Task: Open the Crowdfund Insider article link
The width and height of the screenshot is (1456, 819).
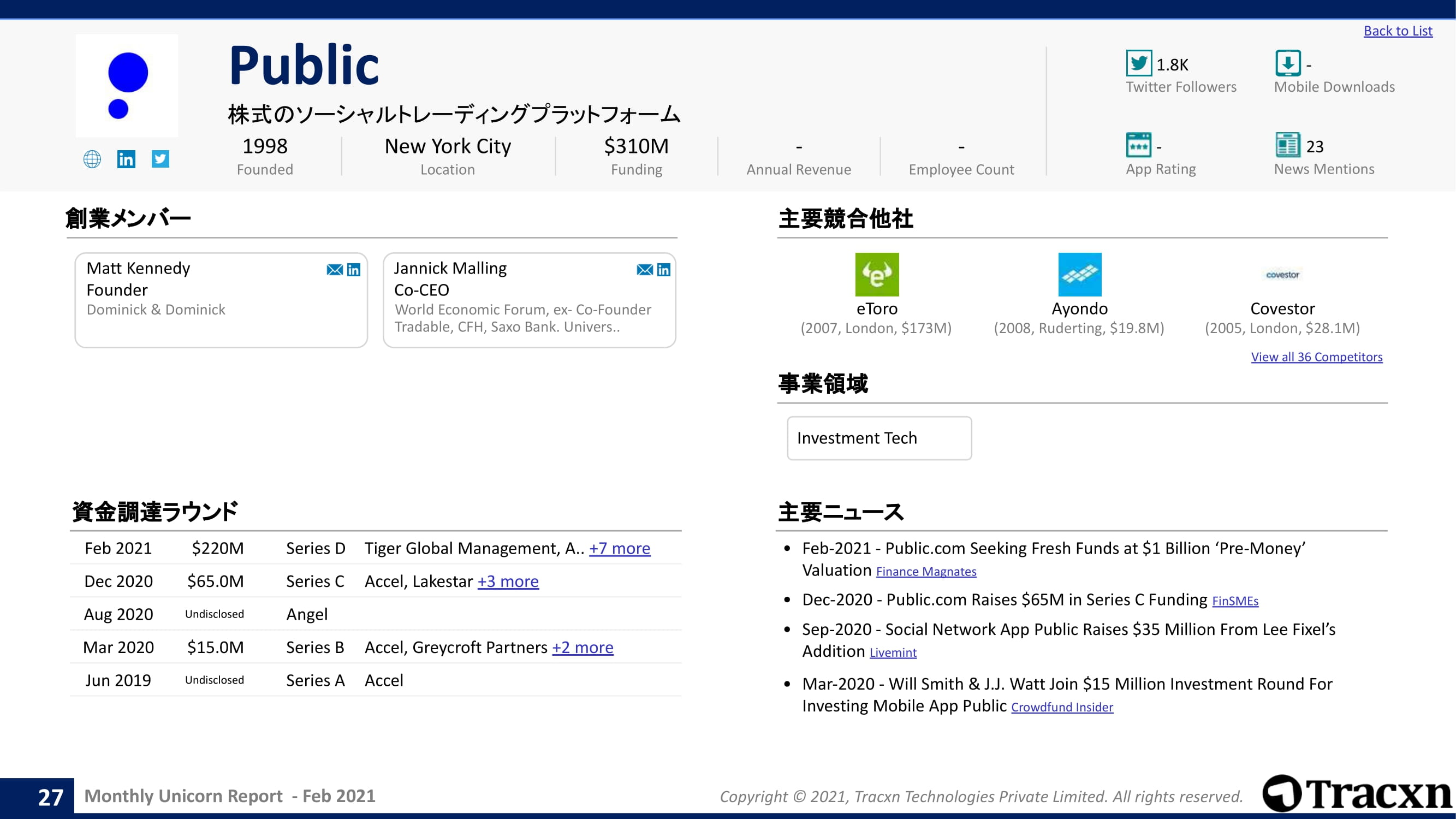Action: [1061, 707]
